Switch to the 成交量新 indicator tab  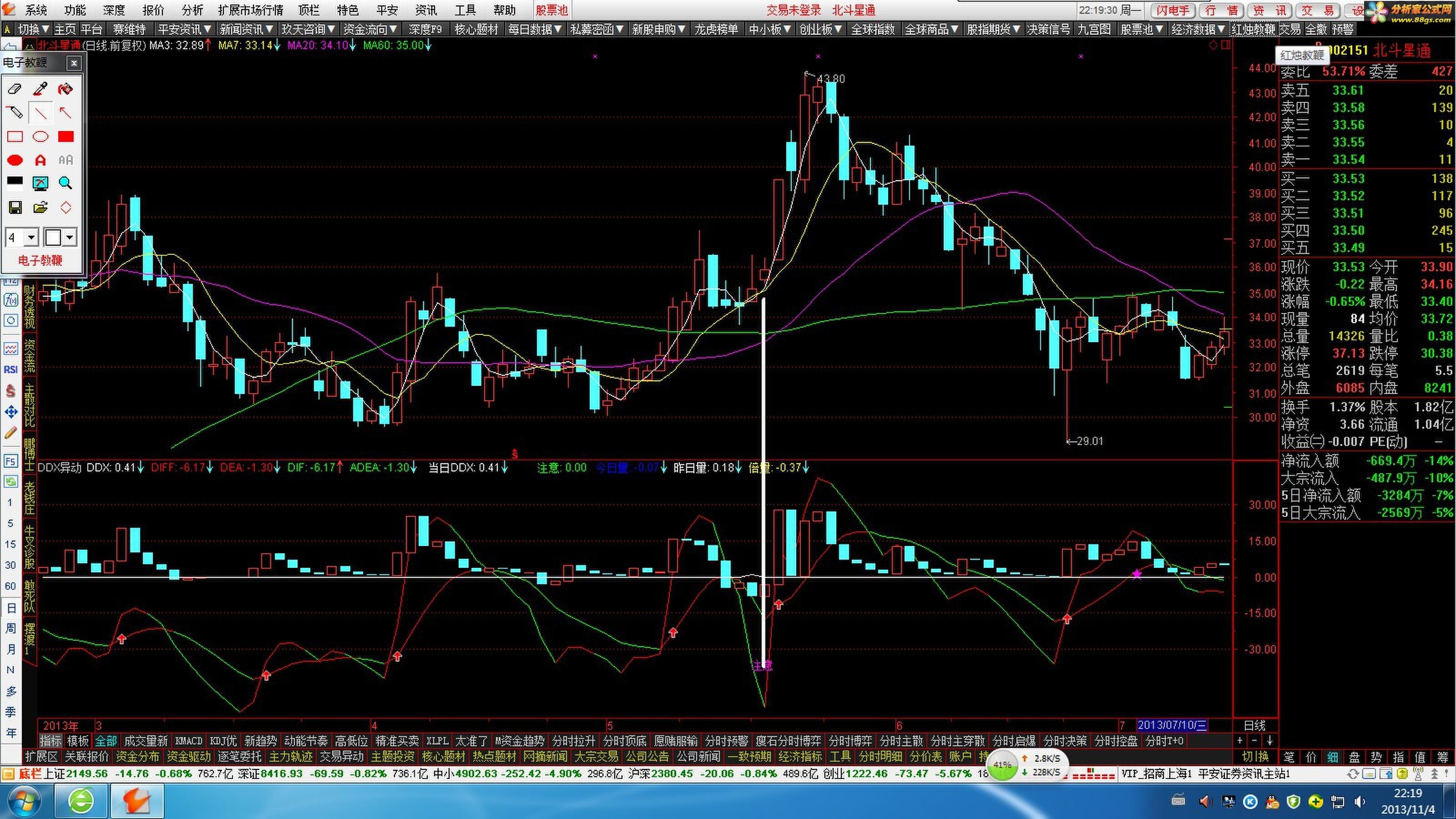(x=146, y=740)
